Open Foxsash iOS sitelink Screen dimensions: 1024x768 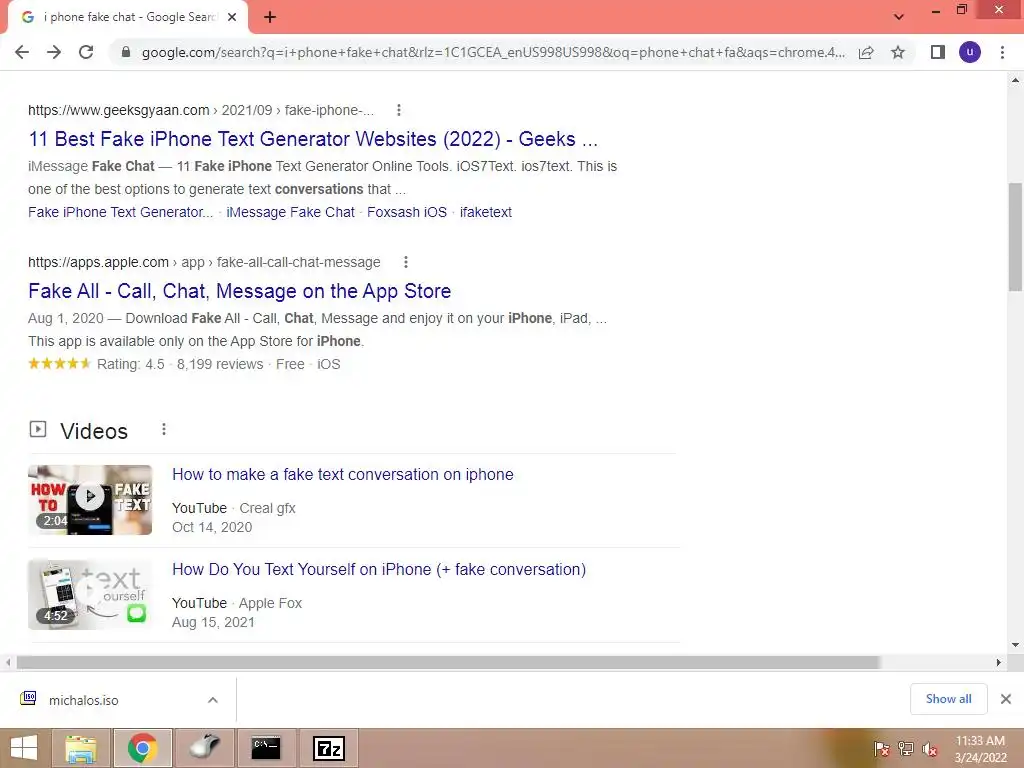[x=407, y=212]
